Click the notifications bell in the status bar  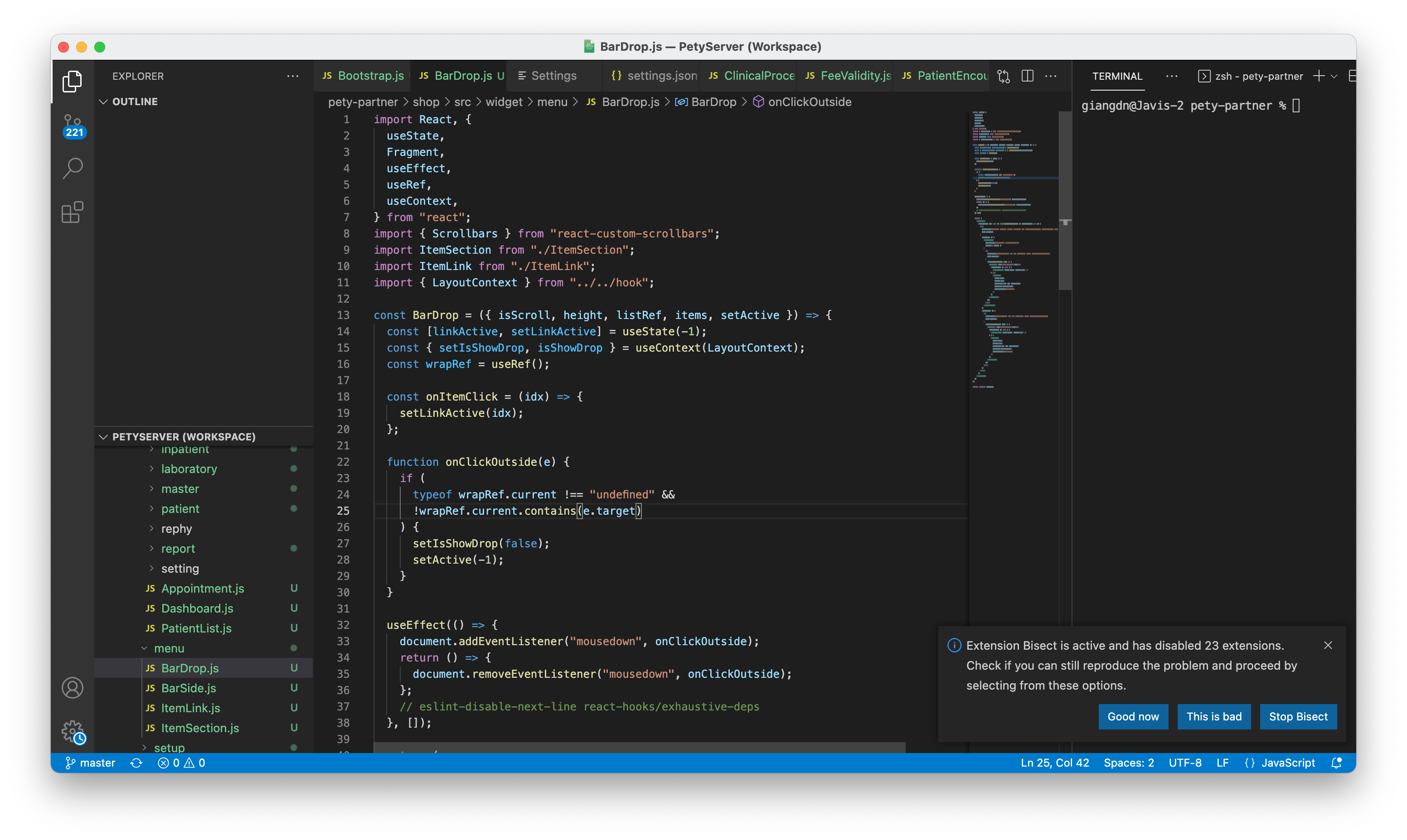coord(1336,763)
